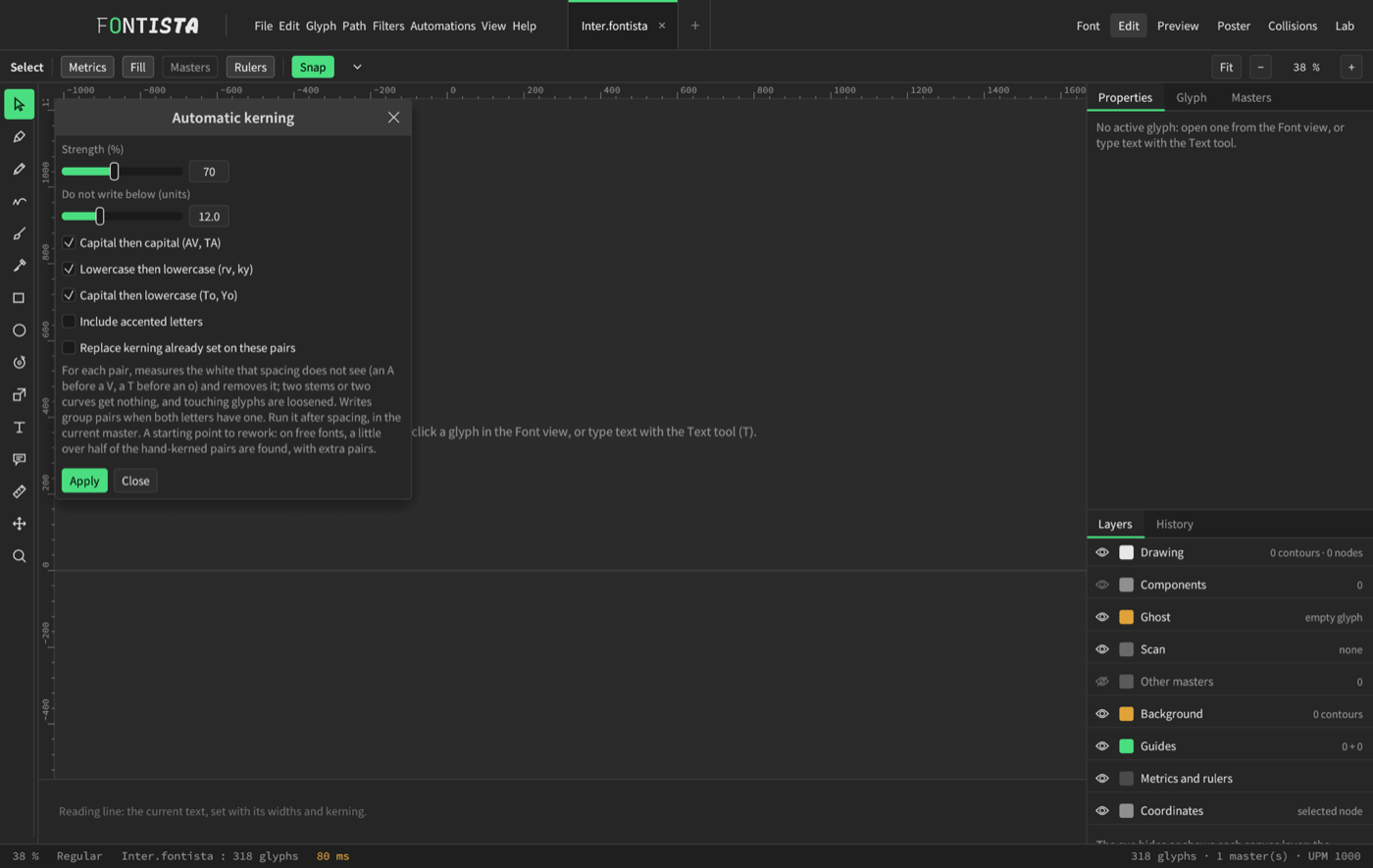Select the ruler Measure tool

tap(19, 491)
